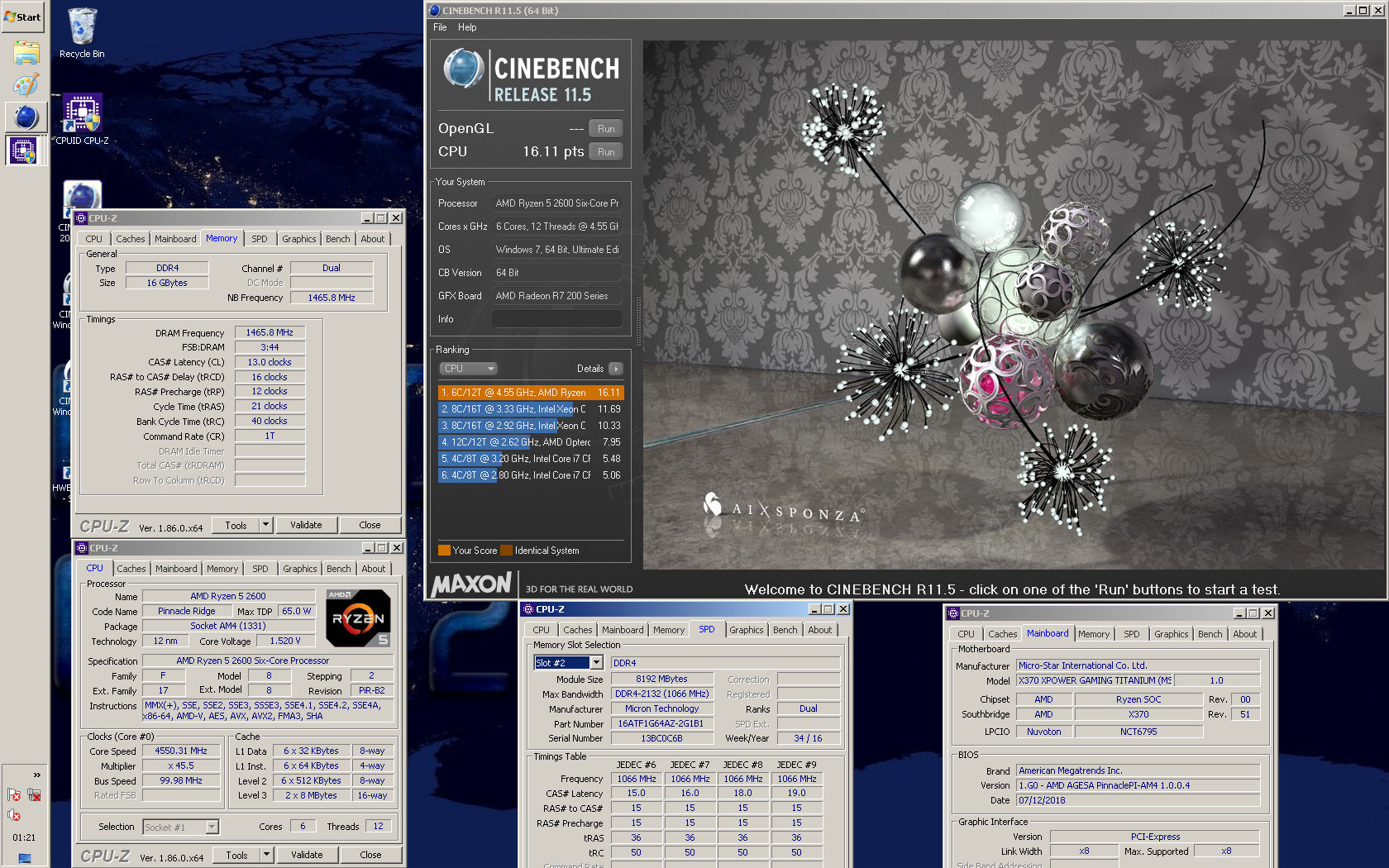Click Validate in the Memory CPU-Z window
This screenshot has width=1389, height=868.
[306, 525]
